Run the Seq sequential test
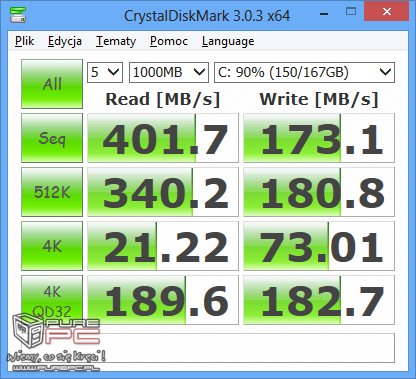 pos(52,138)
